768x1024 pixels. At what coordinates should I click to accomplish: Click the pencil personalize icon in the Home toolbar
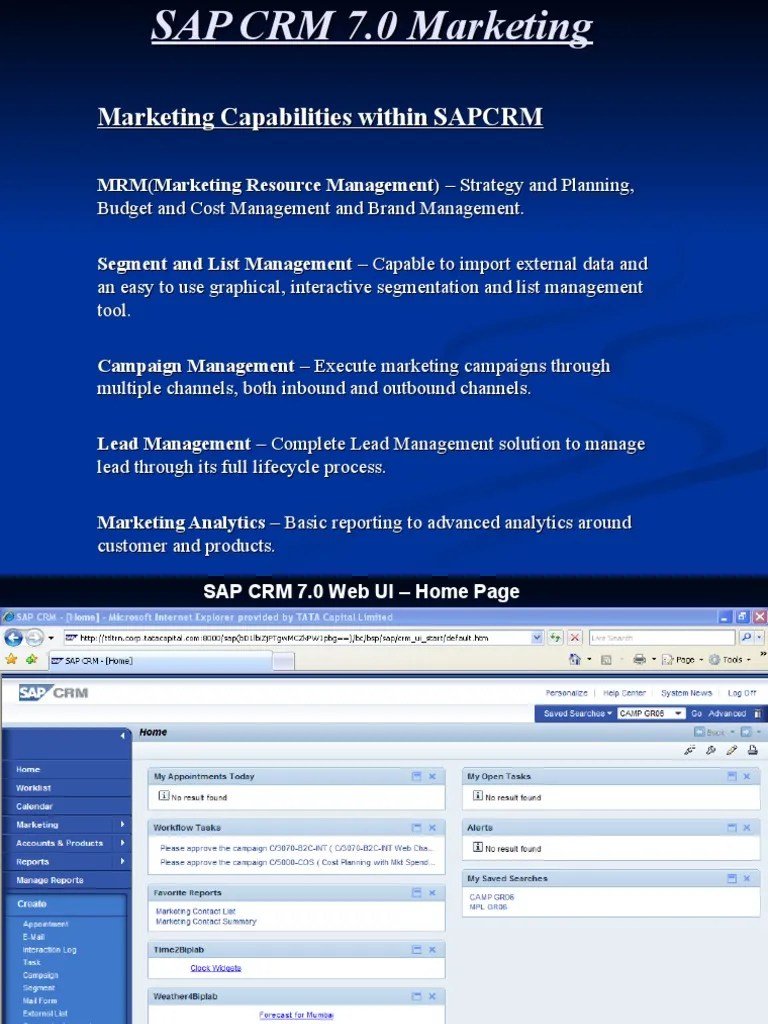(x=731, y=750)
